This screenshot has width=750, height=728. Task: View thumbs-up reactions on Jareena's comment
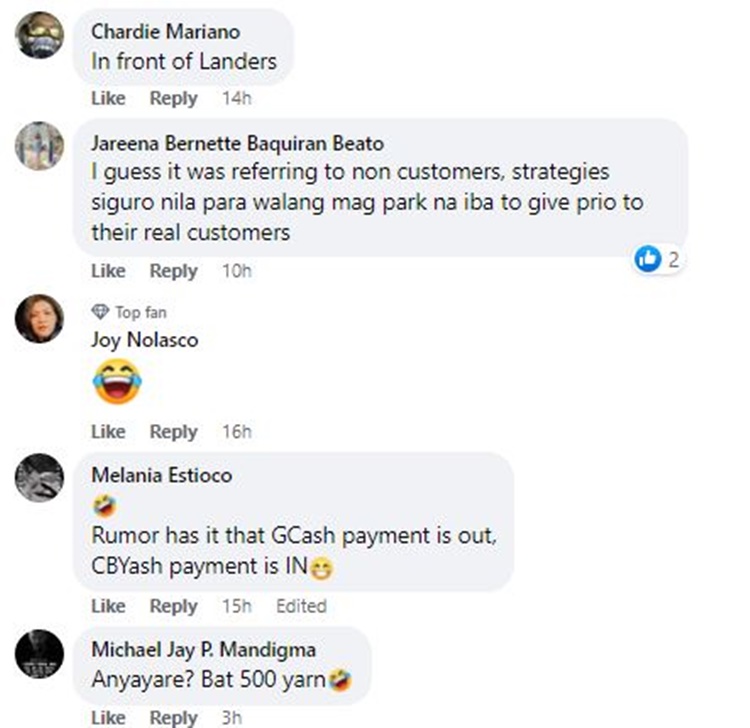657,259
